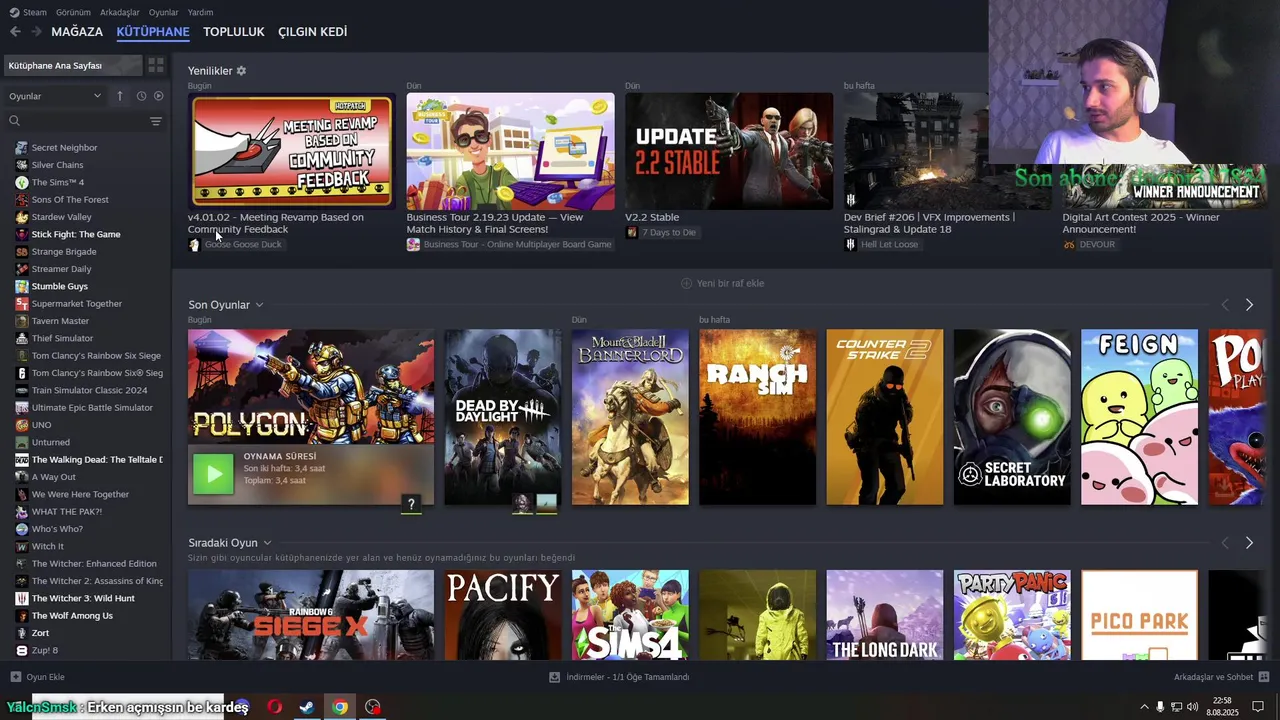1280x720 pixels.
Task: Show hidden tray icons chevron
Action: click(1144, 707)
